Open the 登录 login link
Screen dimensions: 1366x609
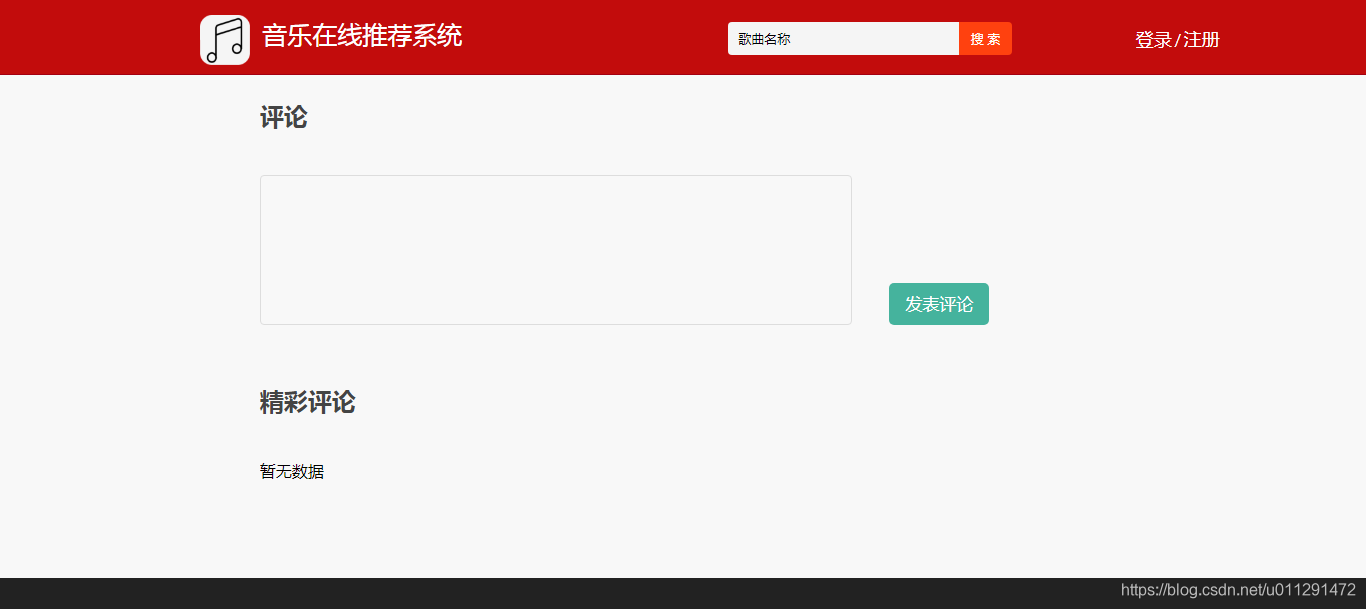pos(1151,39)
